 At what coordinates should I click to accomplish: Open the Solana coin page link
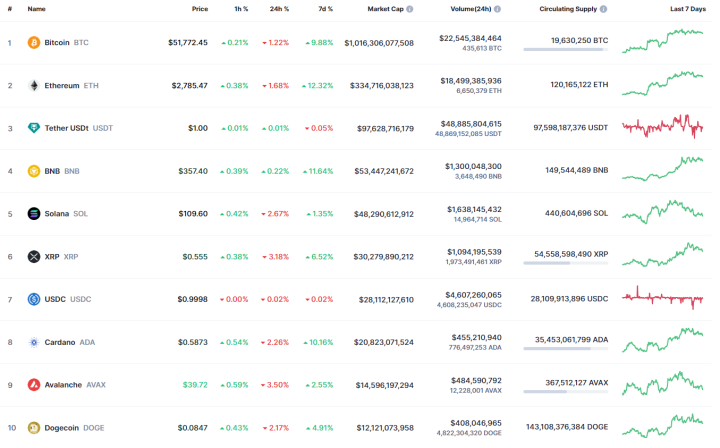click(x=66, y=214)
